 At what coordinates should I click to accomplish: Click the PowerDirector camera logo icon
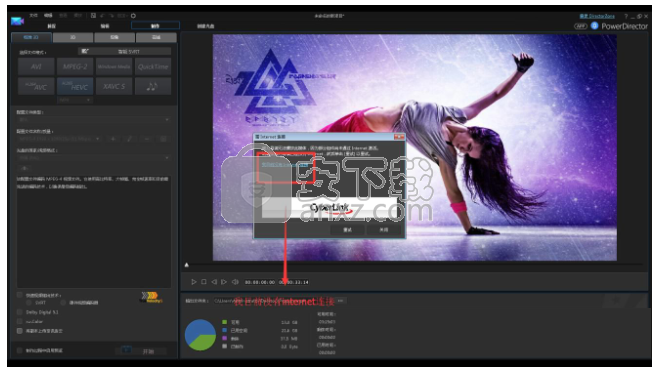(17, 21)
